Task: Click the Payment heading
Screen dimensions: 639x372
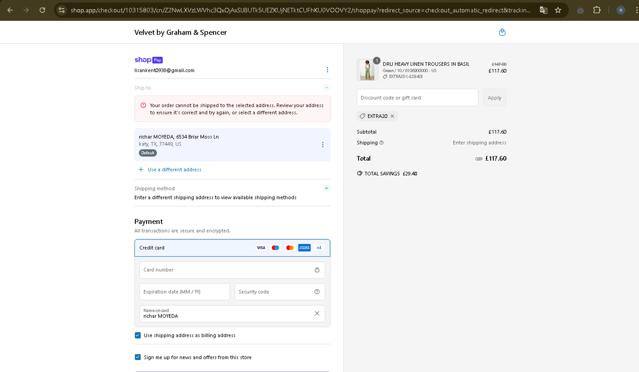Action: (148, 222)
